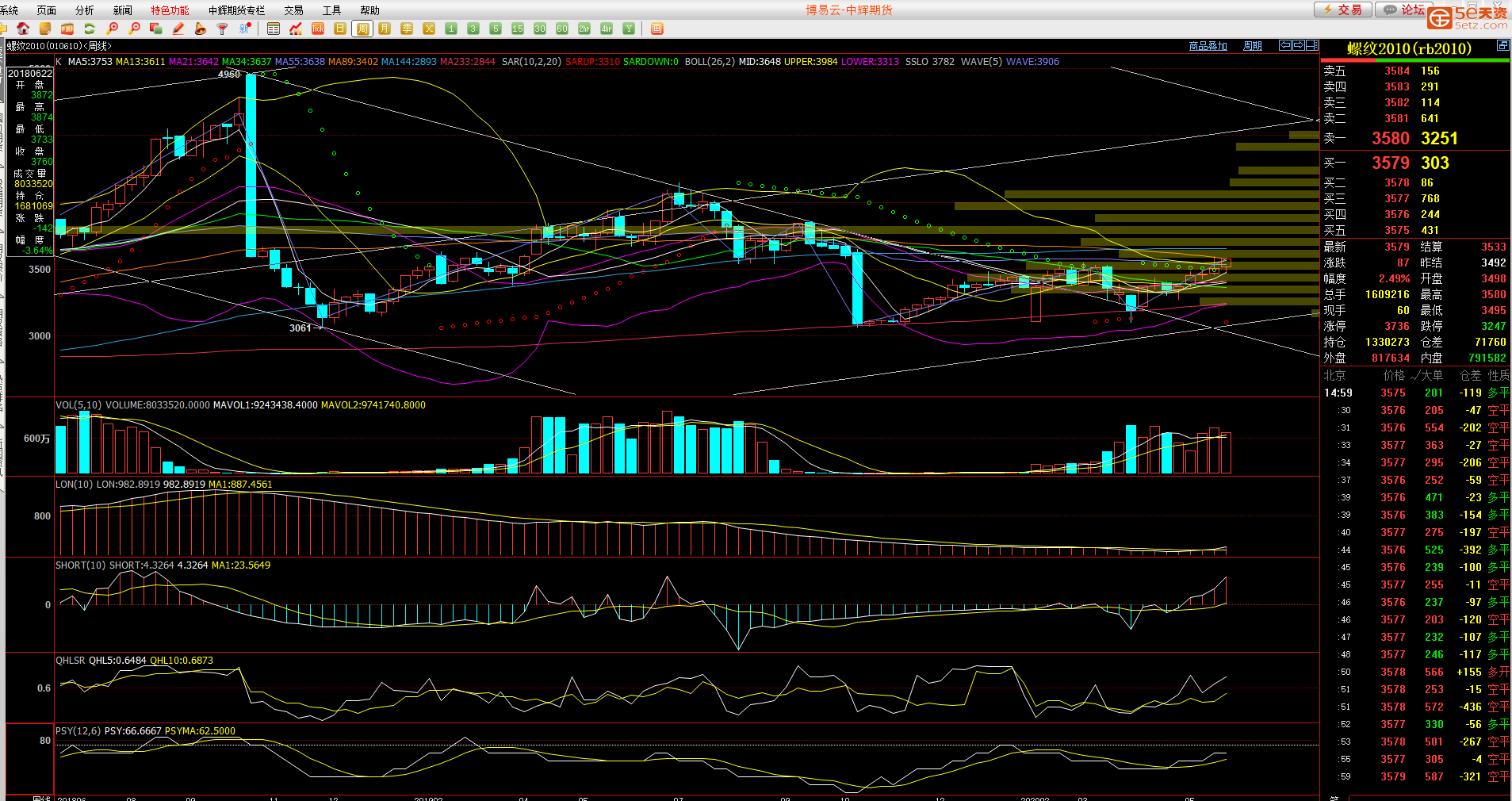Click the red-green overlay squares icon

[x=156, y=29]
